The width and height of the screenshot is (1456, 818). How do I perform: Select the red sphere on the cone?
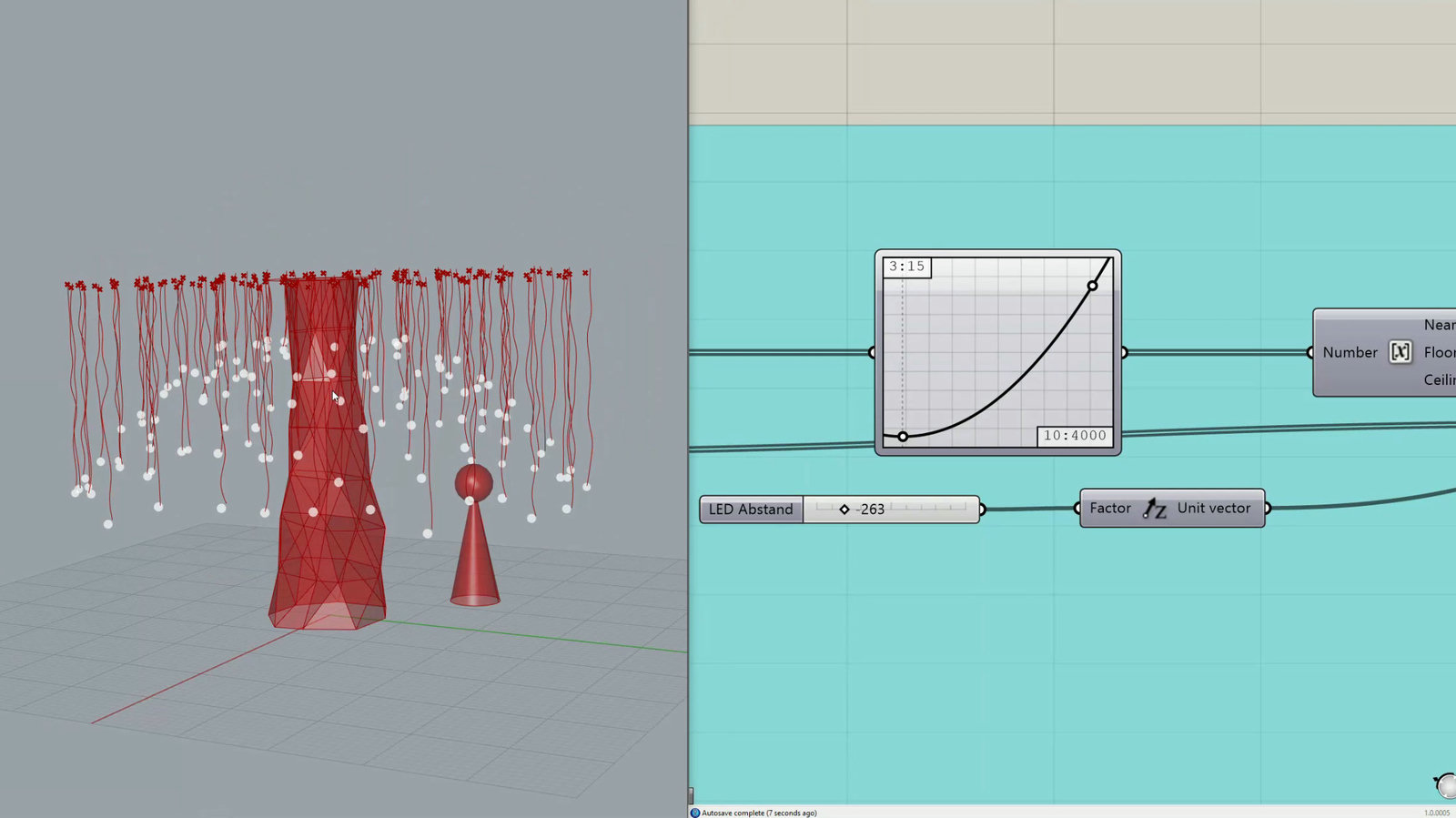click(473, 482)
